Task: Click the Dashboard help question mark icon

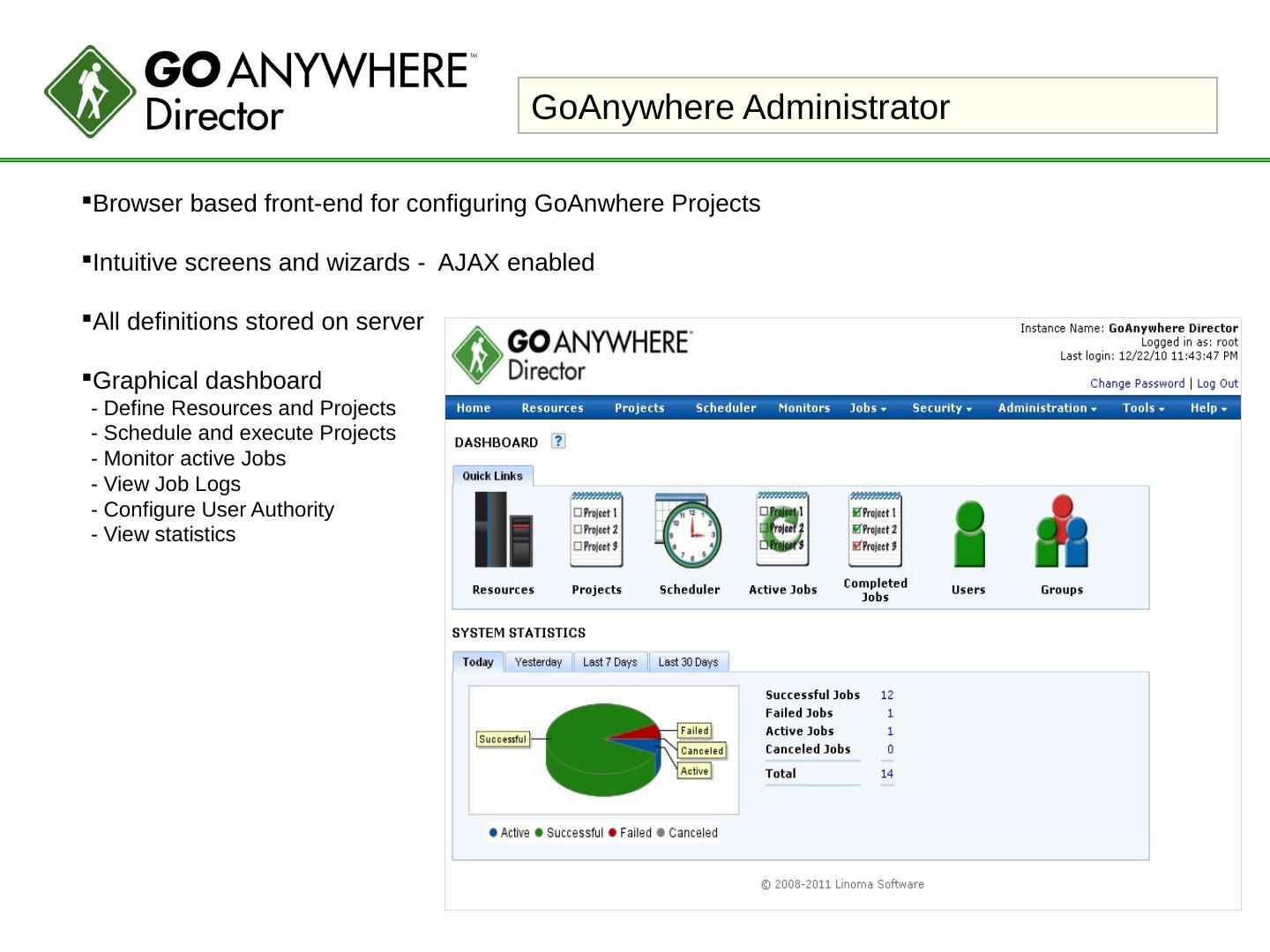Action: pyautogui.click(x=558, y=441)
